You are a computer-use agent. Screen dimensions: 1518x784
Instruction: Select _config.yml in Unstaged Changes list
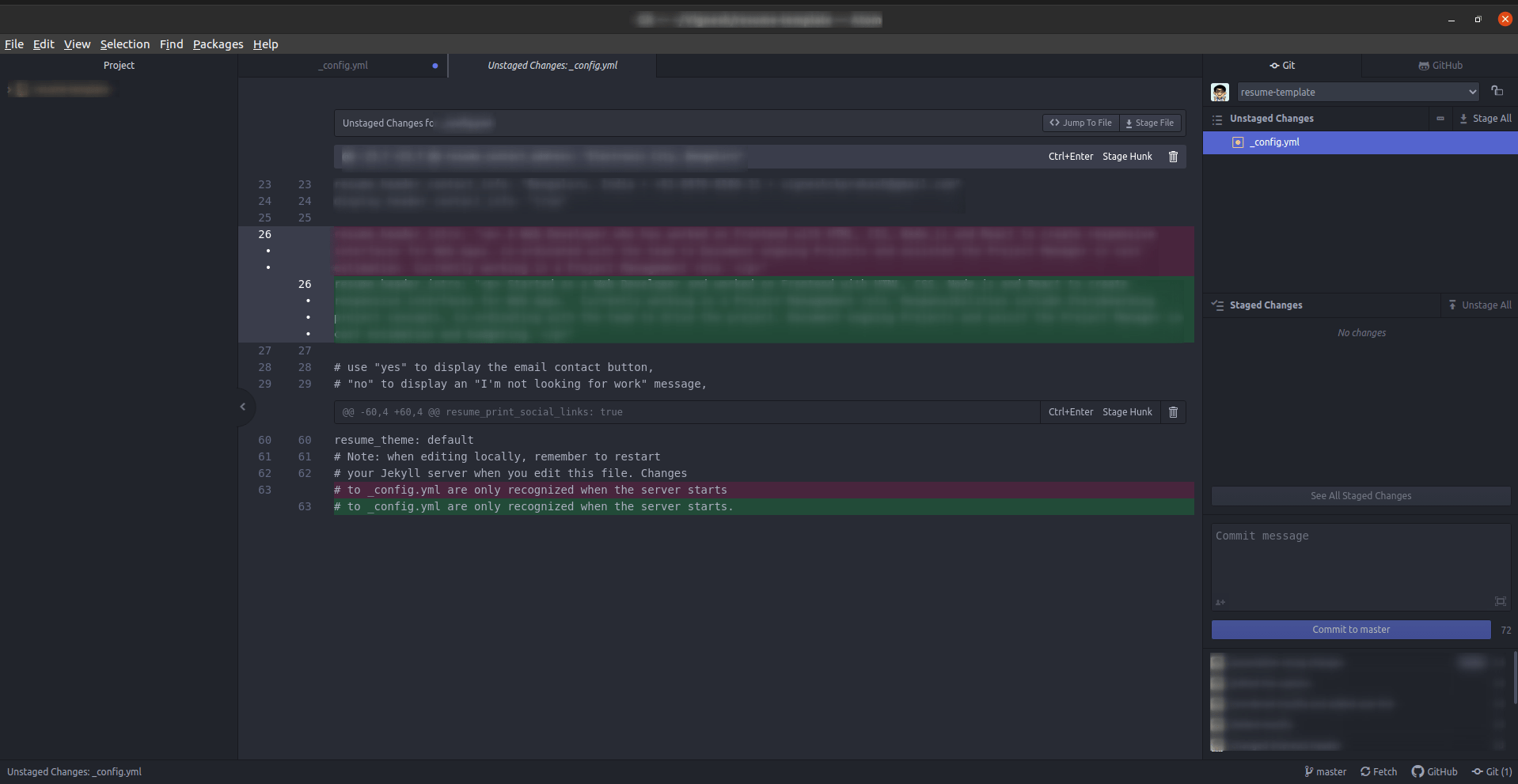coord(1360,142)
